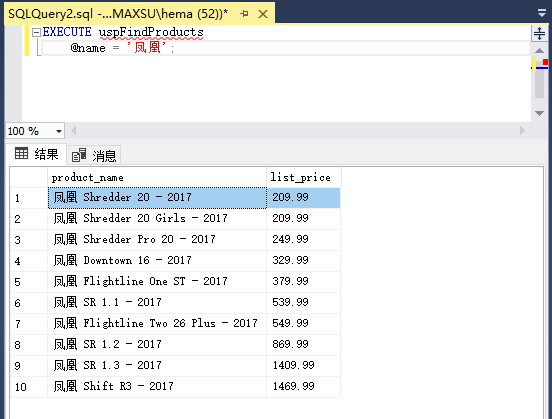
Task: Select row header 10 in results grid
Action: tap(29, 387)
